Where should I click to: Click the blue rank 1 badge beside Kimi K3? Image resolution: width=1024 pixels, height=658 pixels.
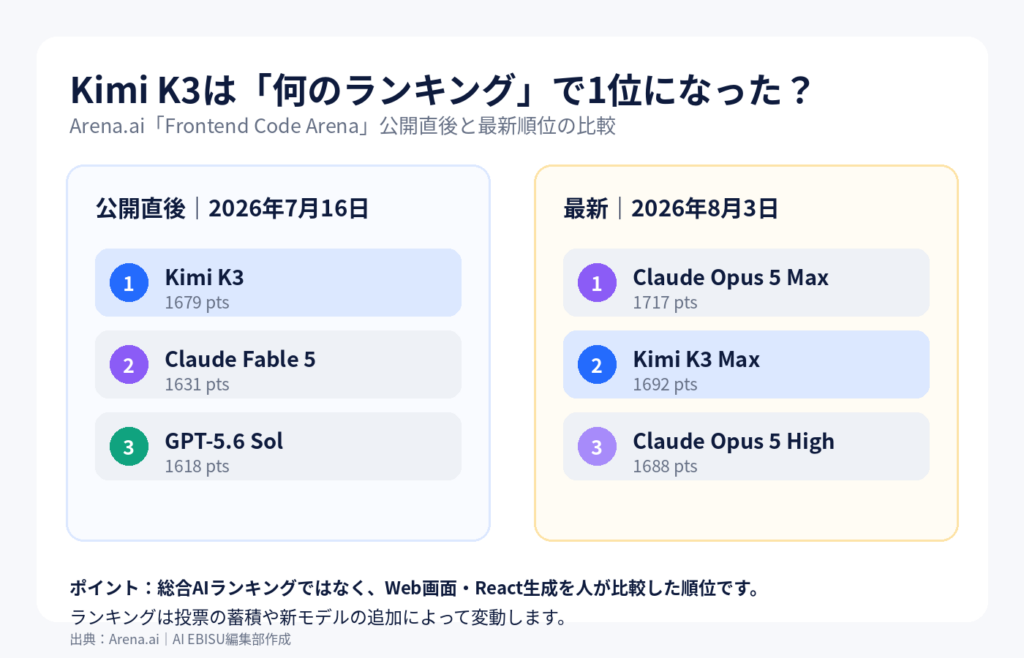(129, 283)
